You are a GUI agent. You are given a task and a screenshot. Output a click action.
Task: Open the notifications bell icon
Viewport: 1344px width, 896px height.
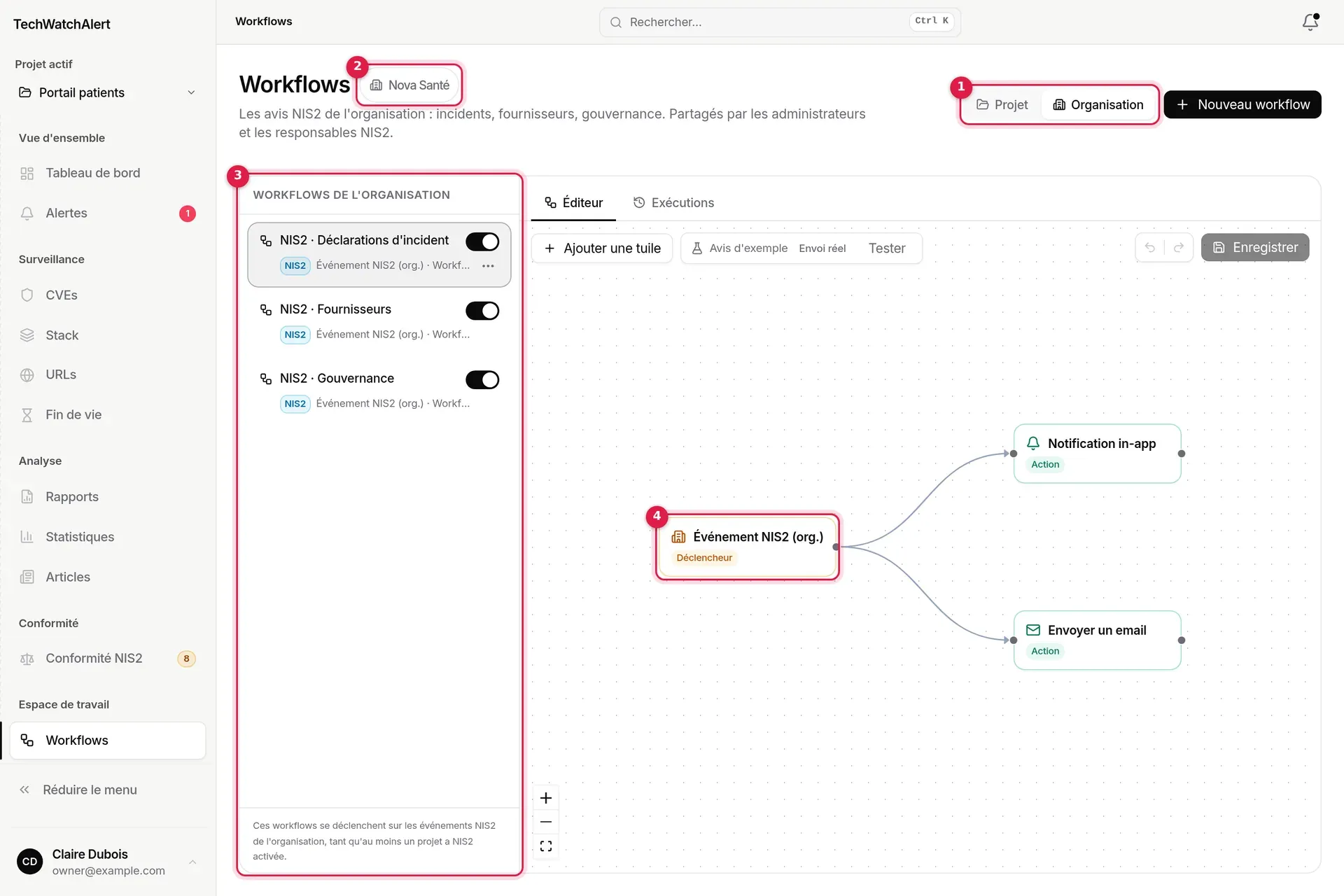click(1310, 22)
